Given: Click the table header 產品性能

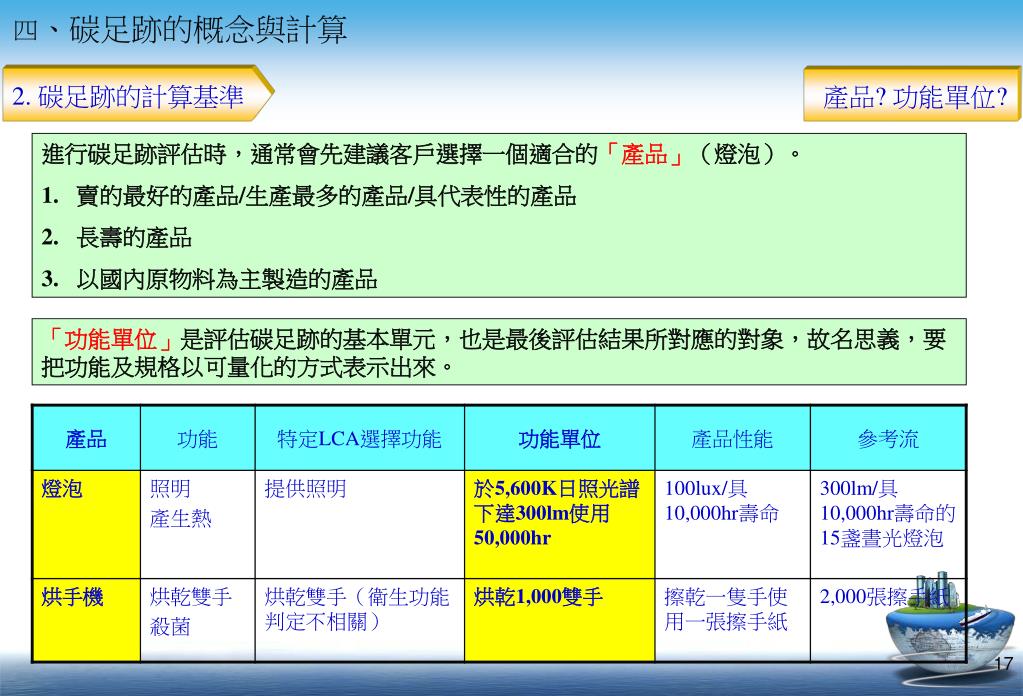Looking at the screenshot, I should 732,438.
